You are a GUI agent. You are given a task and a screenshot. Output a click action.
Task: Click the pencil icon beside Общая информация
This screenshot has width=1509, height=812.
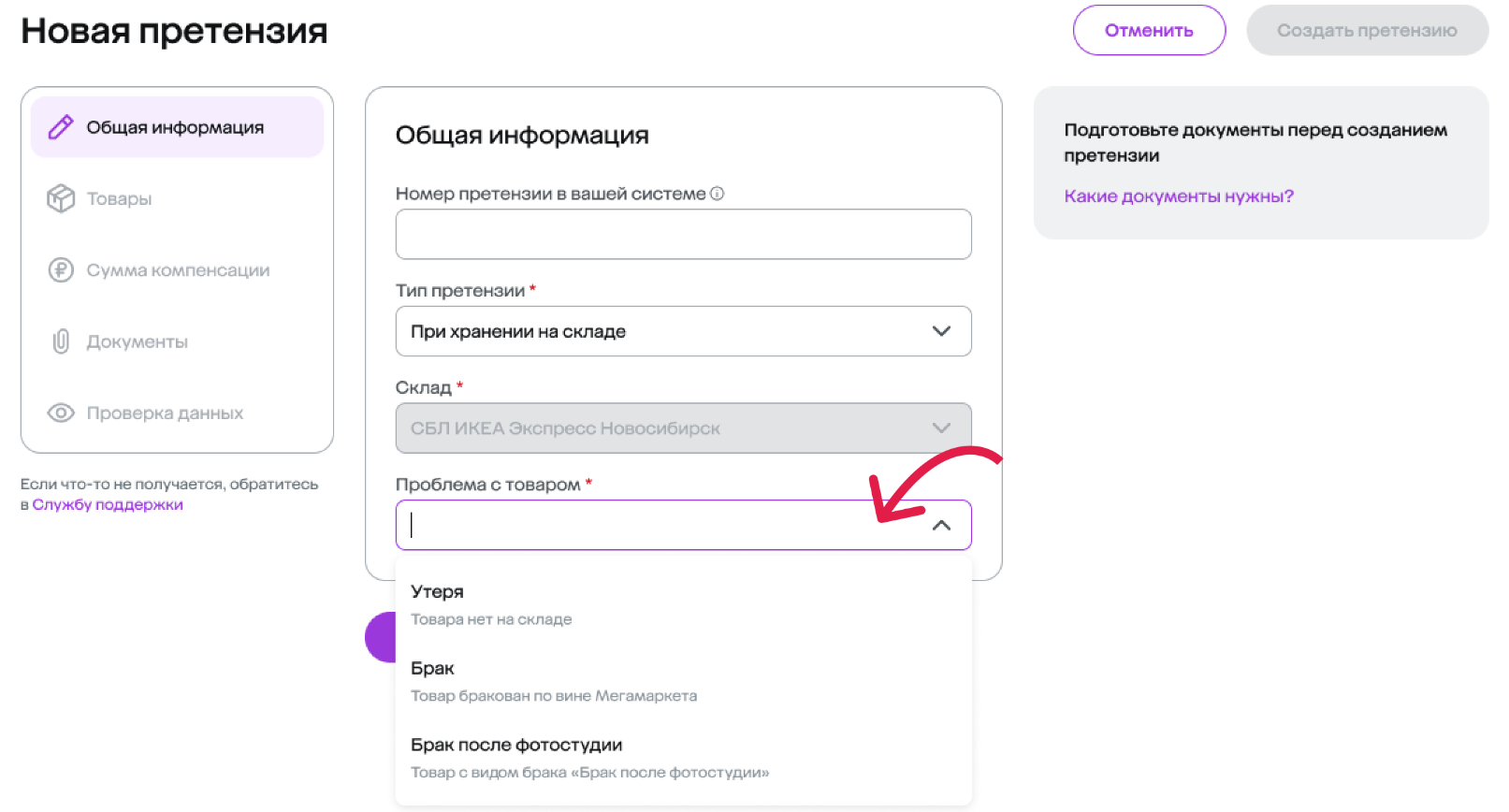[x=61, y=127]
